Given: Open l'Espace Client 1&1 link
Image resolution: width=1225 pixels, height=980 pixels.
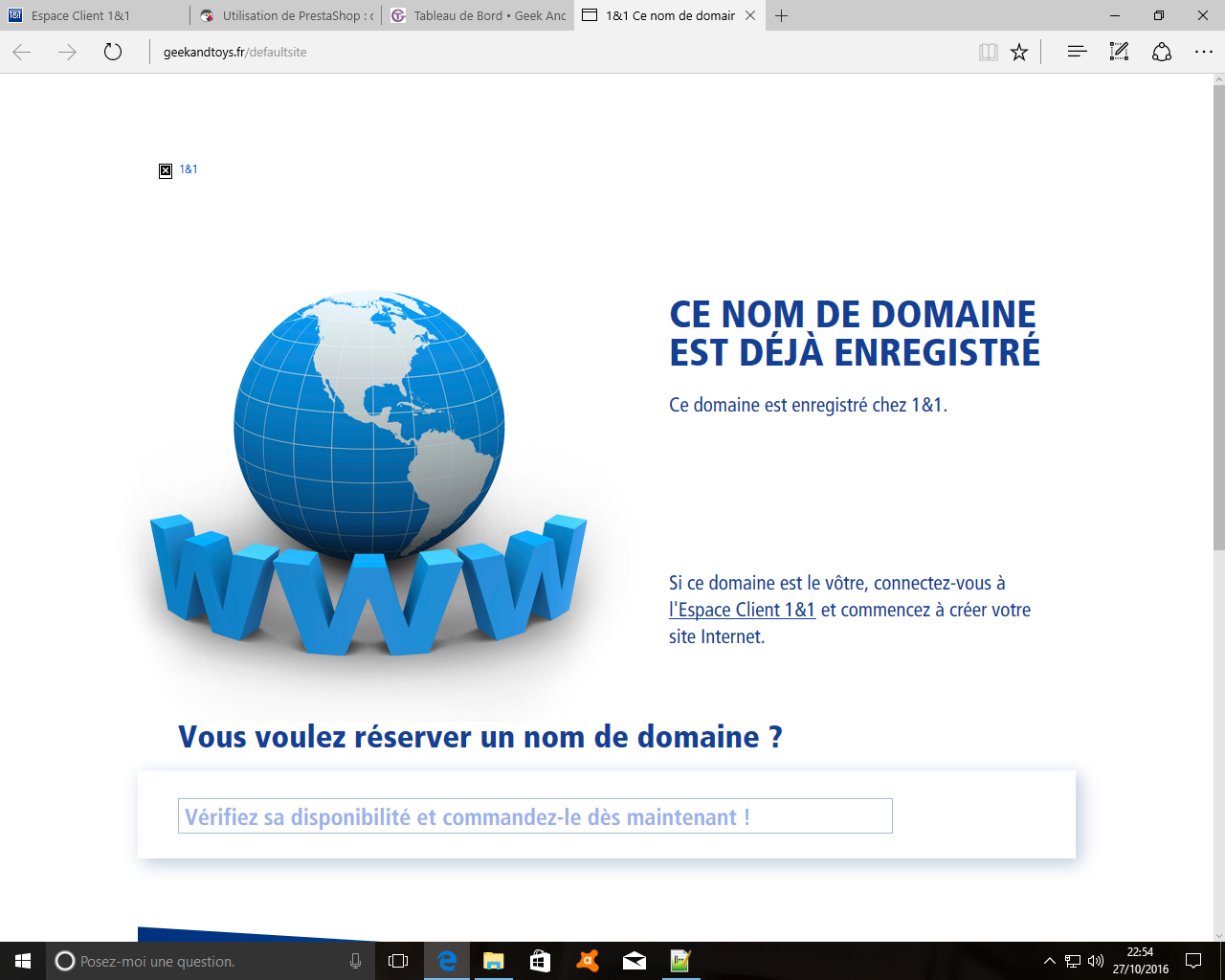Looking at the screenshot, I should (x=742, y=610).
